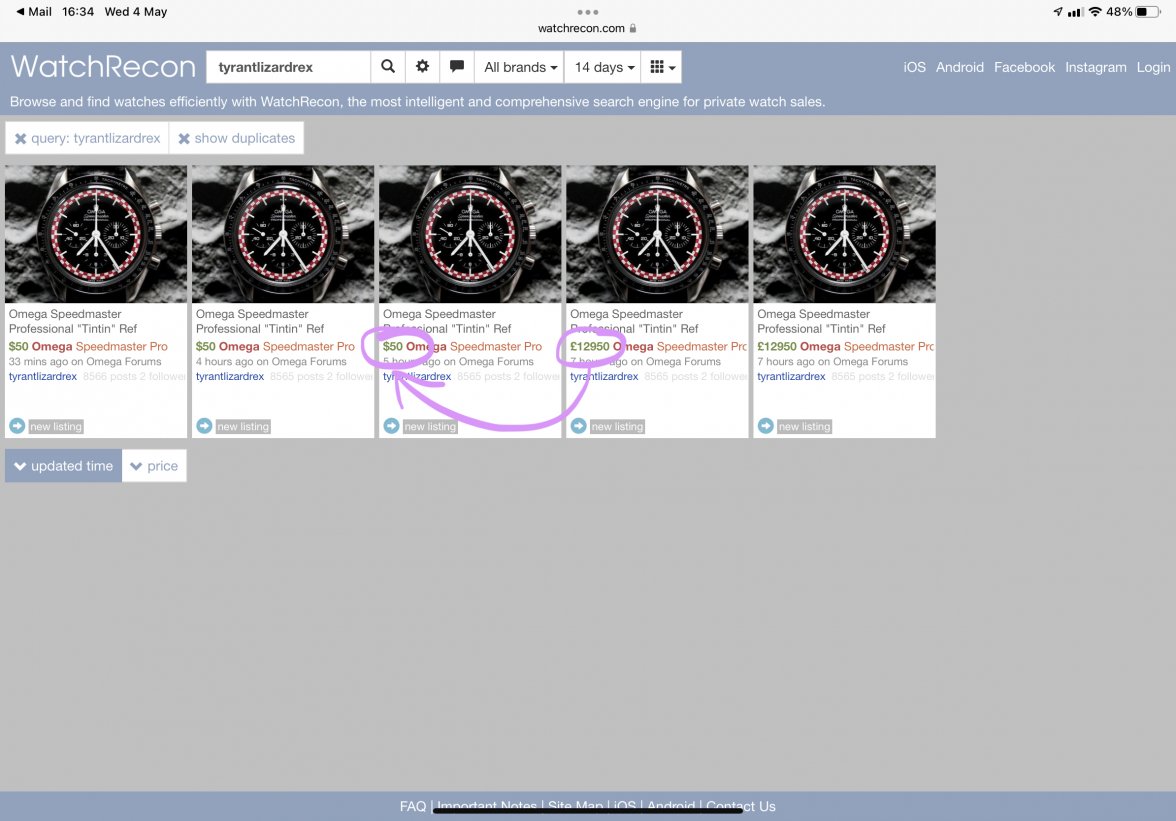The height and width of the screenshot is (821, 1176).
Task: Click the speech bubble feedback icon
Action: click(456, 66)
